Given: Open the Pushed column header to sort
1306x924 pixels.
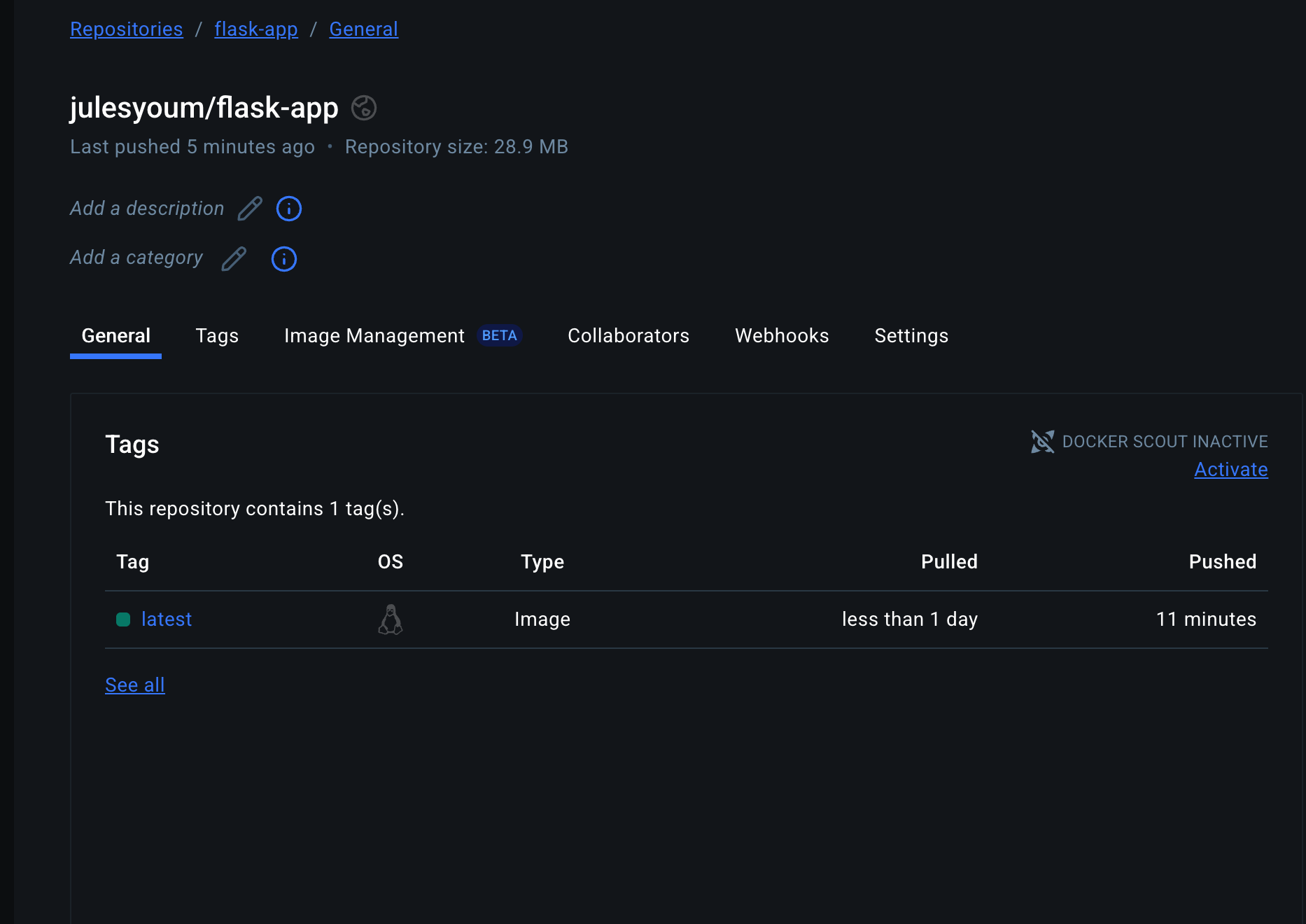Looking at the screenshot, I should [x=1222, y=561].
